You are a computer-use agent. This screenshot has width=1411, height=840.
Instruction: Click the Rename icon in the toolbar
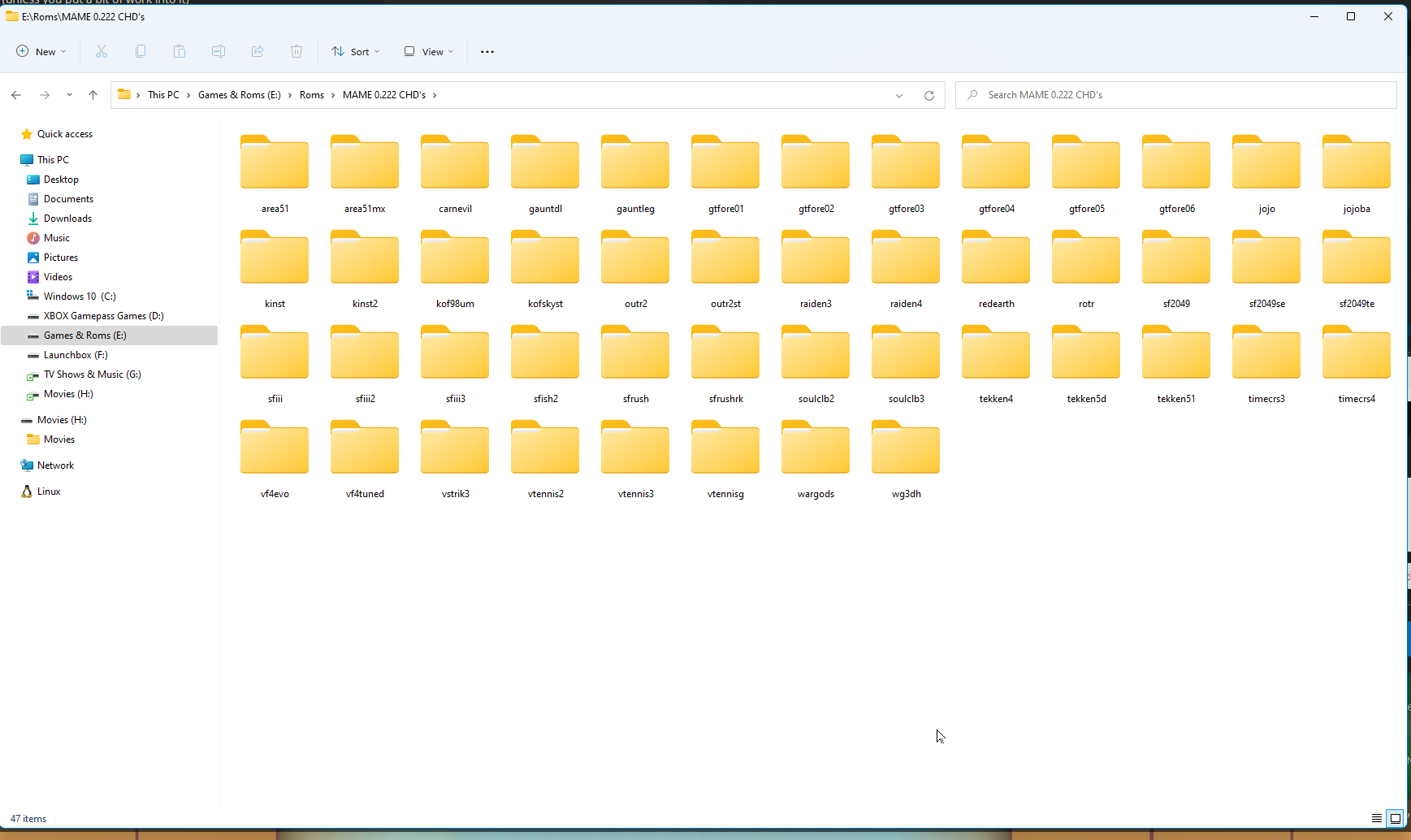(219, 51)
